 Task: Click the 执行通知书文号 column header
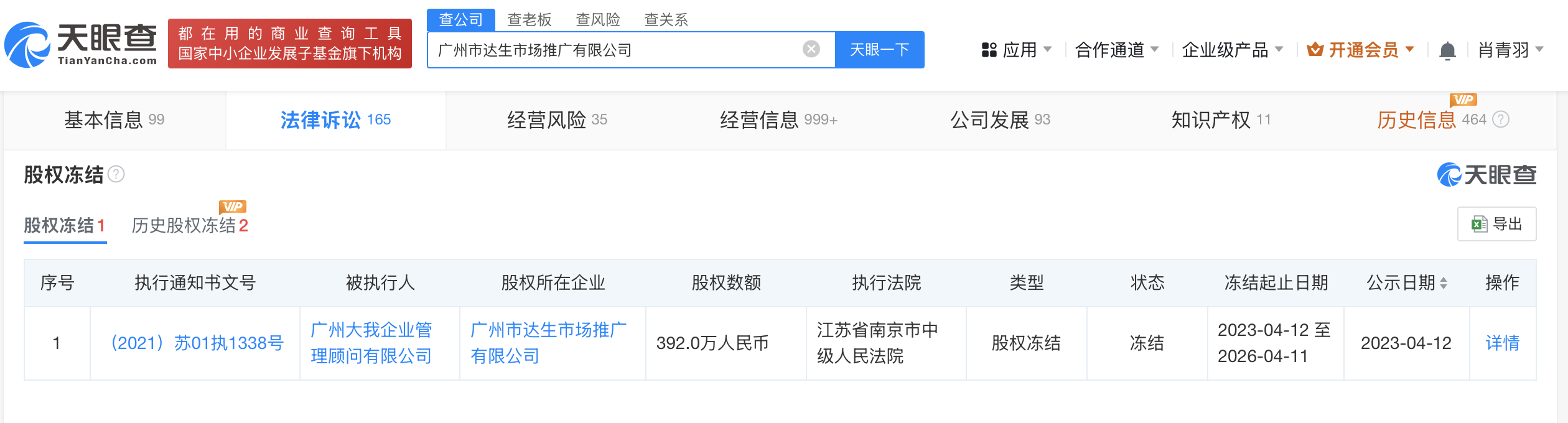pos(195,283)
